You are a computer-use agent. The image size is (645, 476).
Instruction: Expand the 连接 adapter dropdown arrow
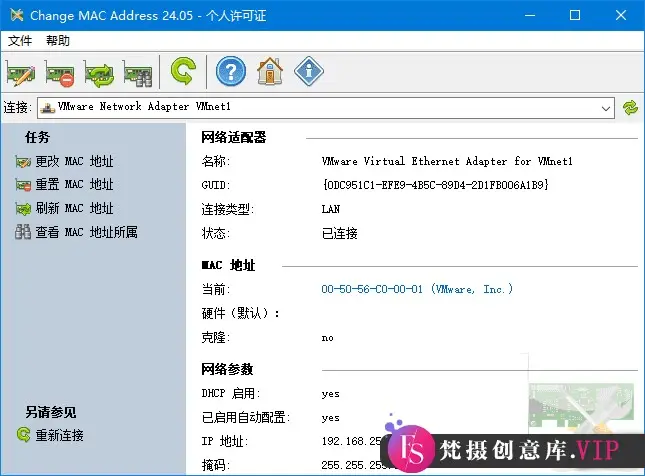(606, 108)
